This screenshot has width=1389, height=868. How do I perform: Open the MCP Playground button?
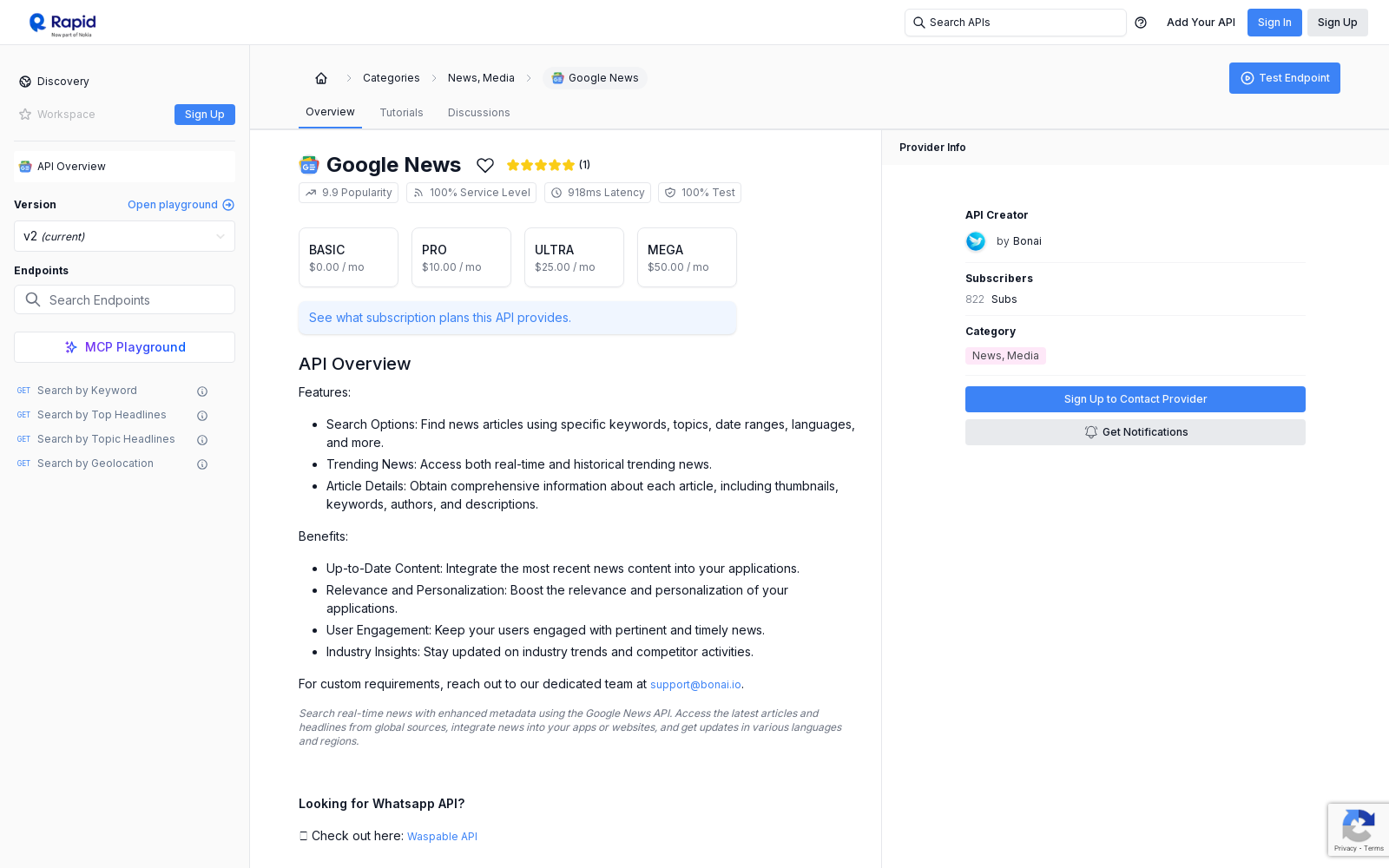[124, 347]
